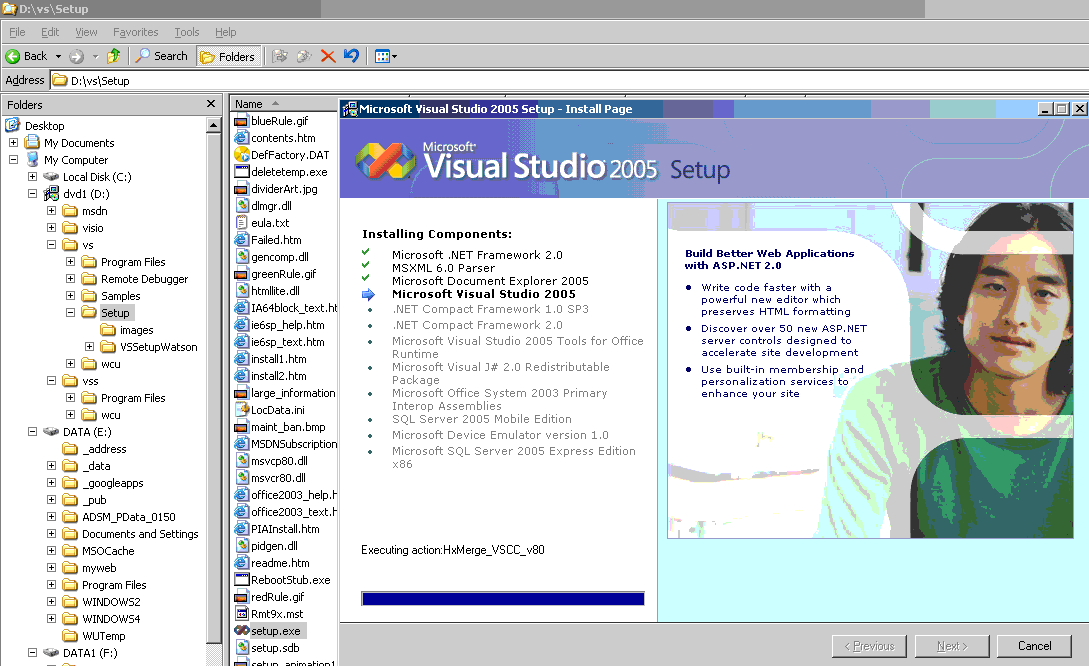This screenshot has width=1089, height=666.
Task: Expand the msdn folder node
Action: point(51,210)
